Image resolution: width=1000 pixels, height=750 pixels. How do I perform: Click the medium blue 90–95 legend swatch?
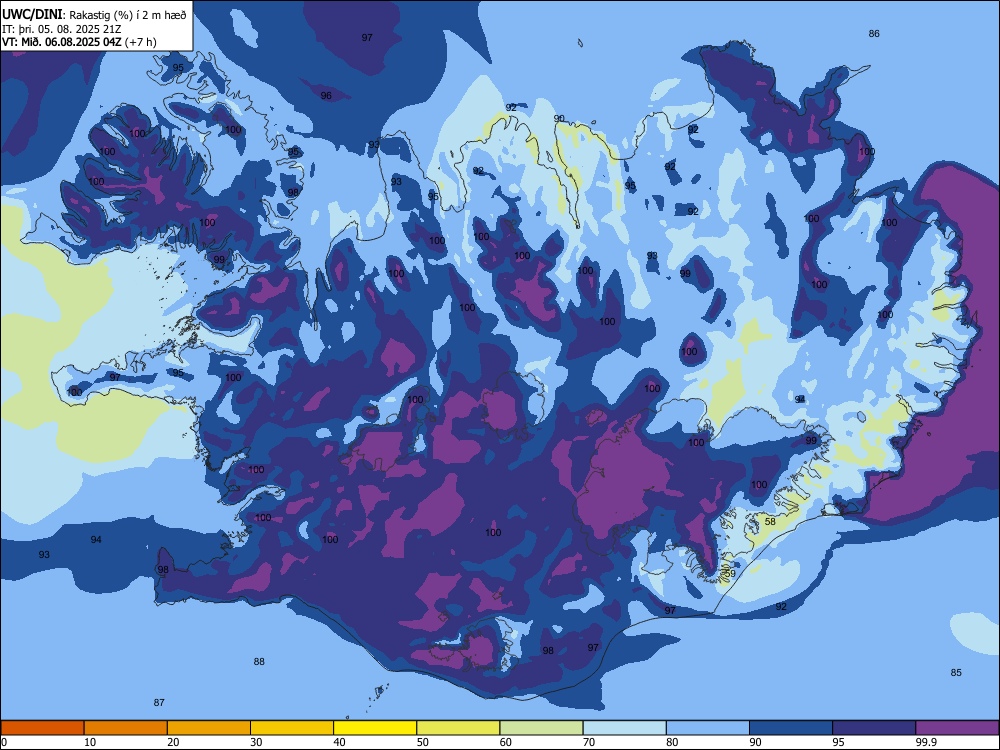click(791, 728)
